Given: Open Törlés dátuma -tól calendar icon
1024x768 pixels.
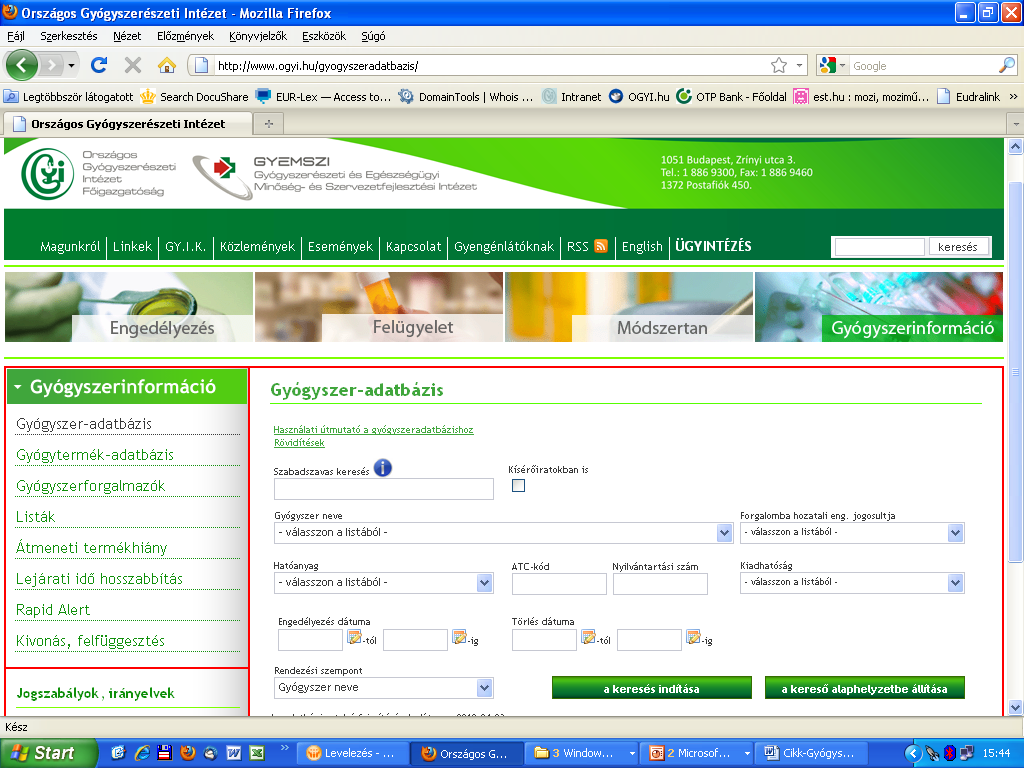Looking at the screenshot, I should coord(588,637).
